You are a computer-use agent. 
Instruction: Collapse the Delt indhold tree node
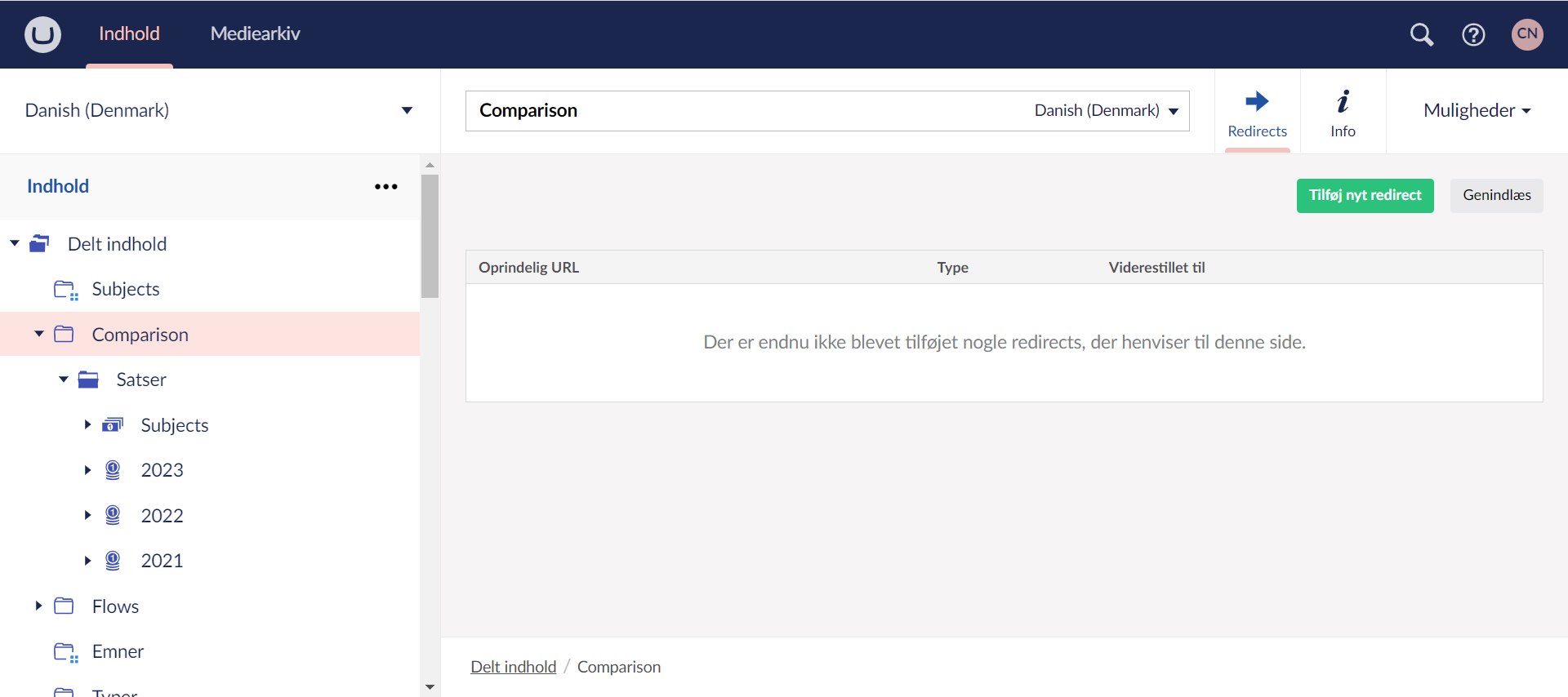pyautogui.click(x=15, y=244)
